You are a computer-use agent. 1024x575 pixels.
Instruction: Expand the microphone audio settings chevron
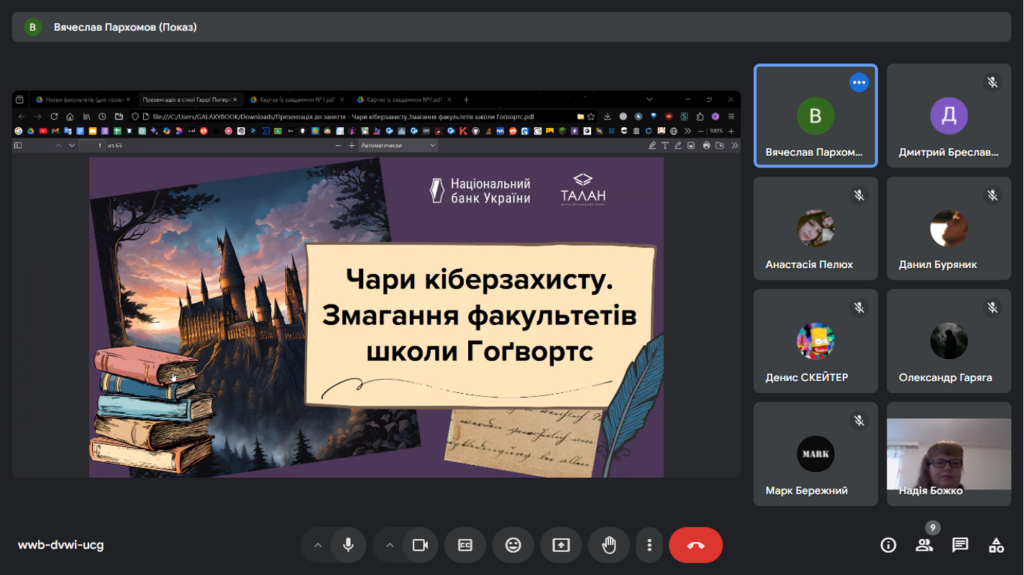click(317, 545)
